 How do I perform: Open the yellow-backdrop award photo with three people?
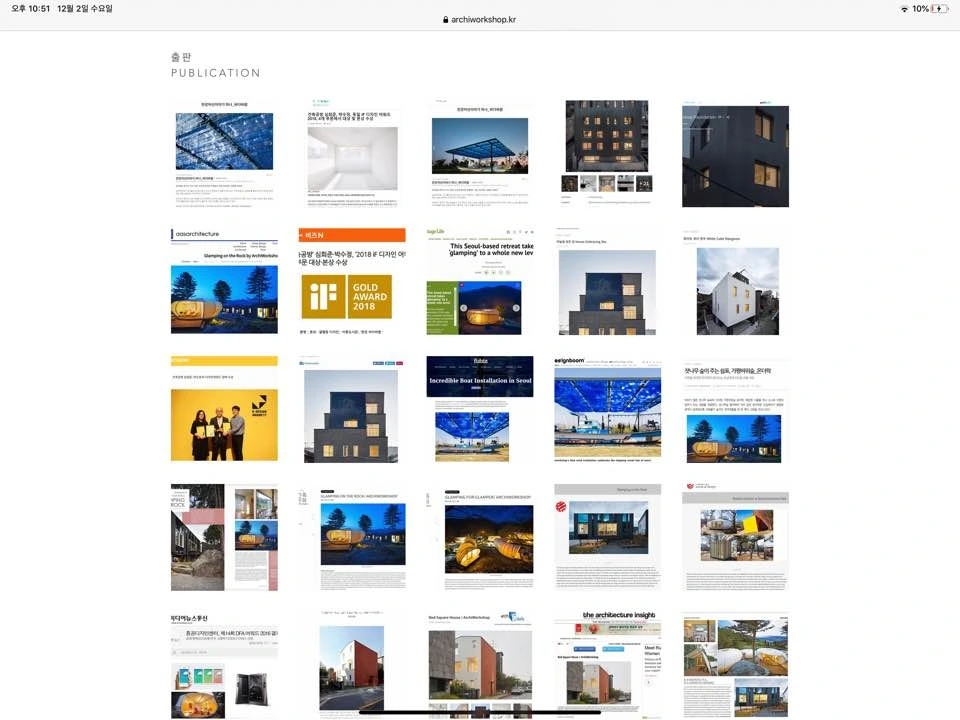[224, 409]
